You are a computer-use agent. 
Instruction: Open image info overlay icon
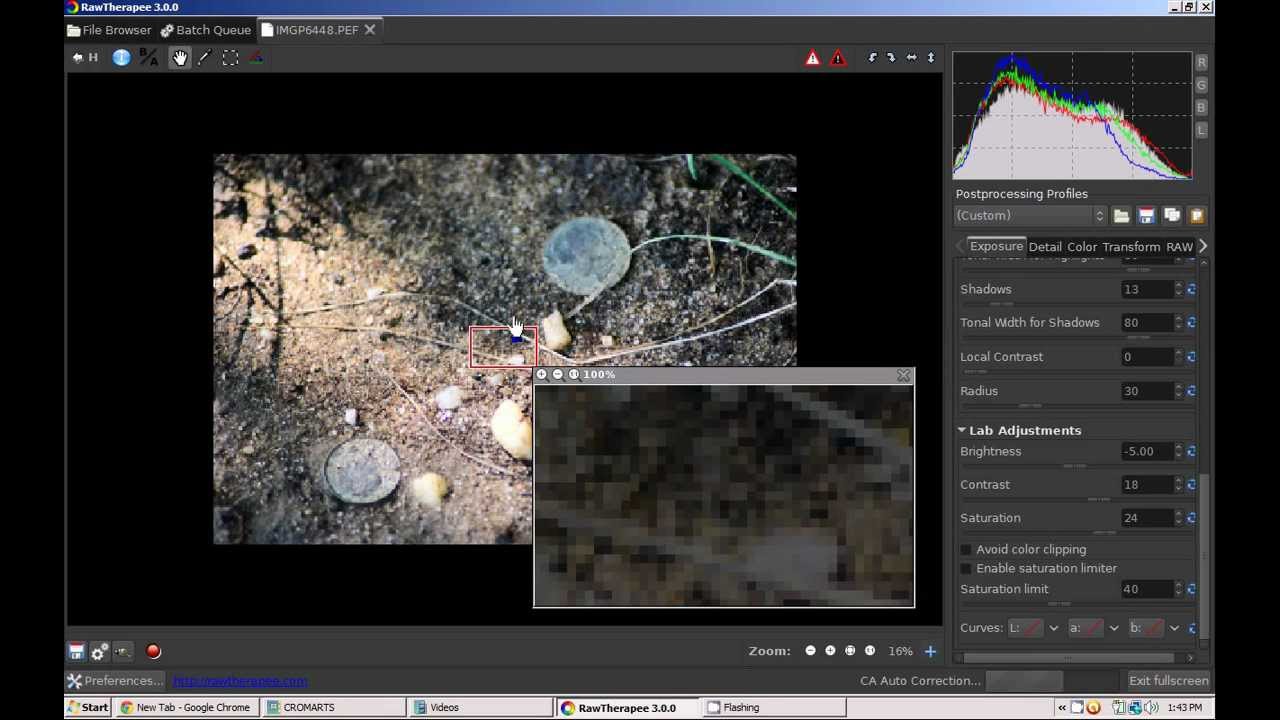pos(121,58)
